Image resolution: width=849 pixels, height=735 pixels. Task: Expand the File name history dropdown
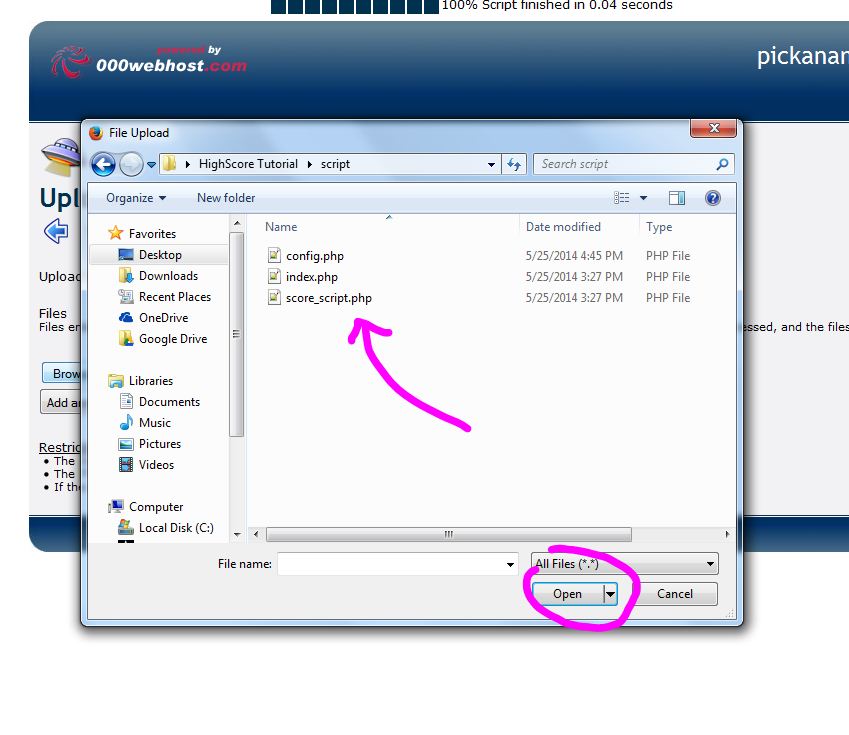[x=511, y=565]
